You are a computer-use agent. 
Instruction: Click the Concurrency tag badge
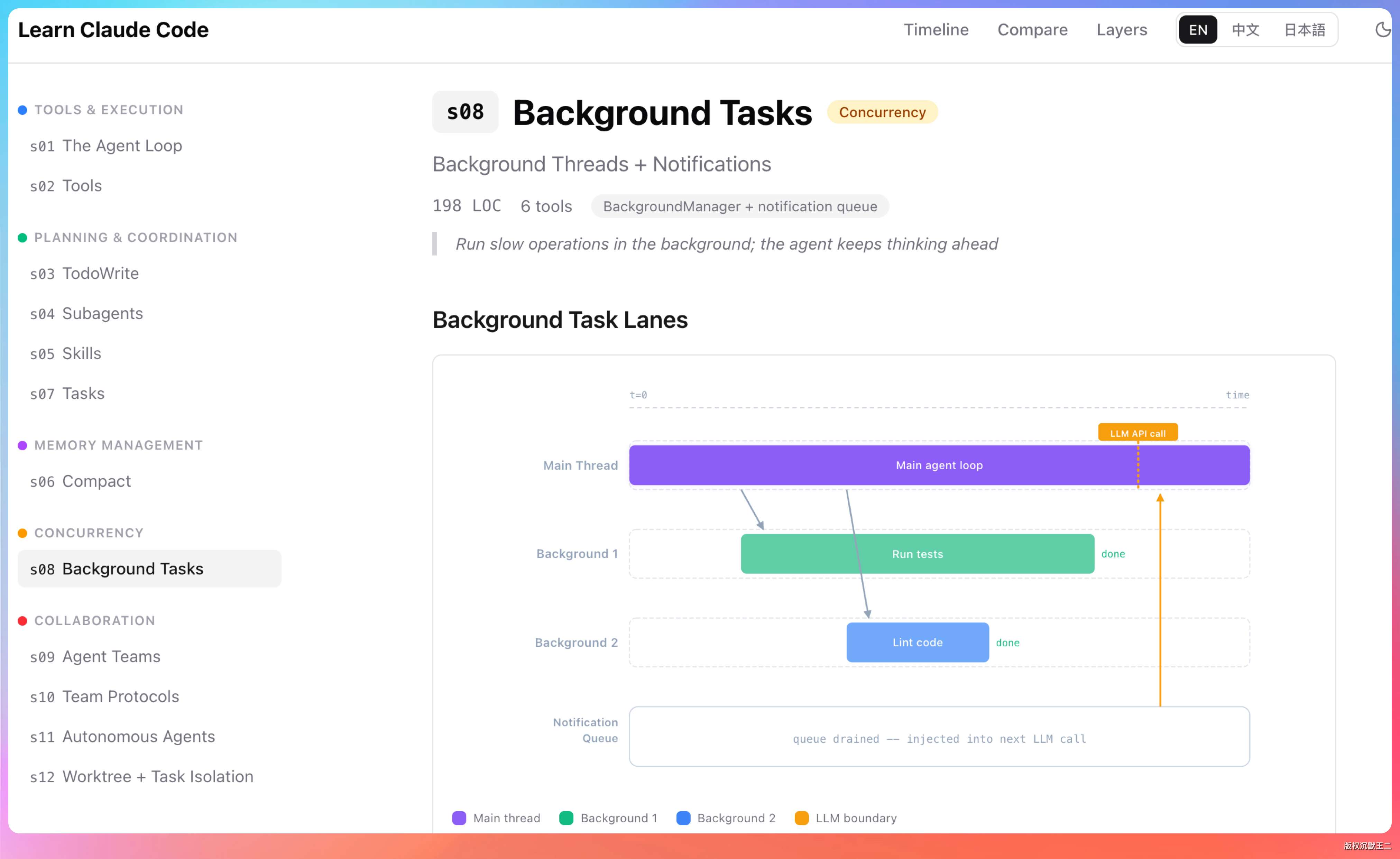(x=882, y=112)
